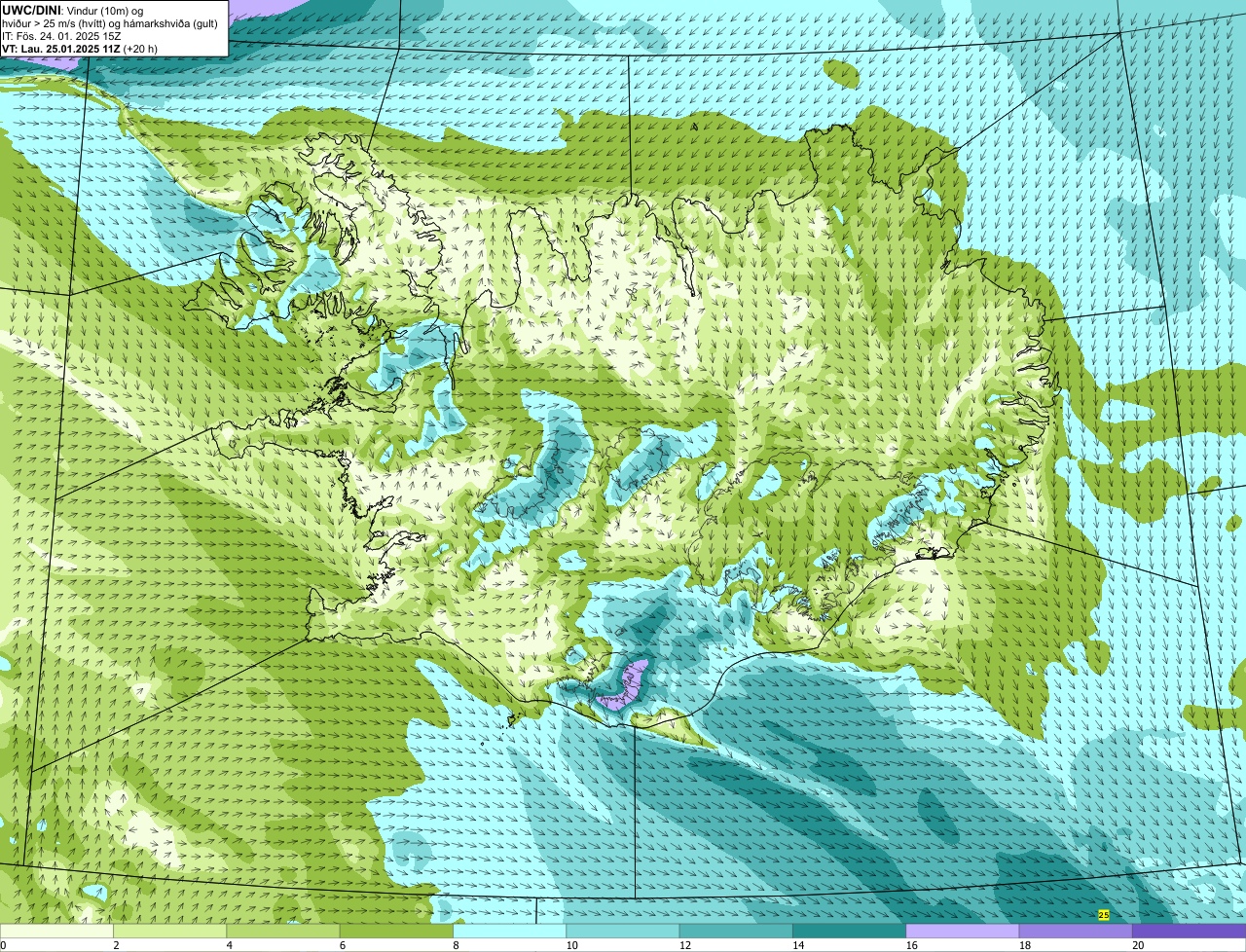This screenshot has height=952, width=1246.
Task: Click the scale label '4'
Action: point(230,945)
